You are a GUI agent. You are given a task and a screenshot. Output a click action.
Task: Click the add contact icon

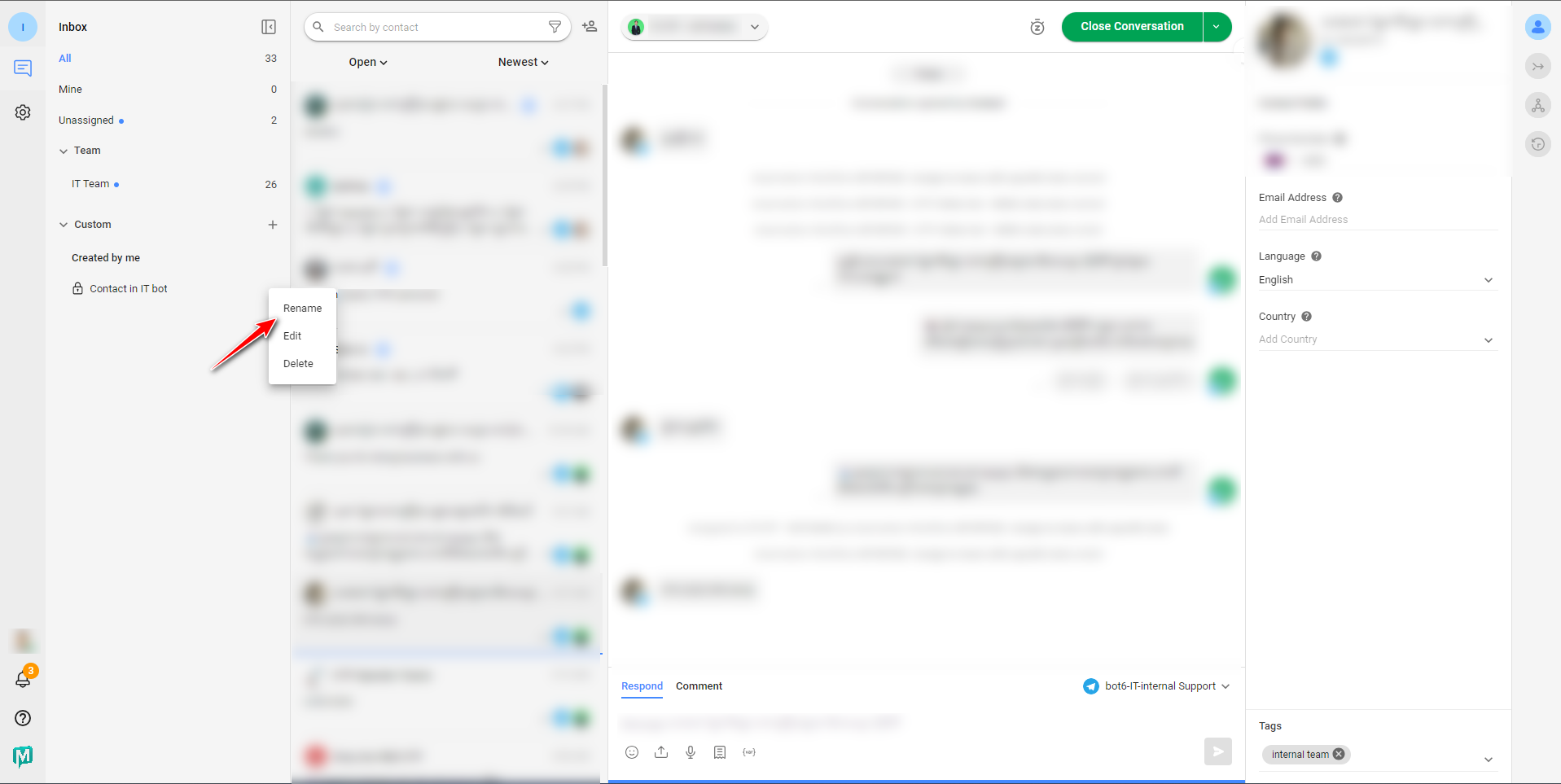[x=590, y=27]
